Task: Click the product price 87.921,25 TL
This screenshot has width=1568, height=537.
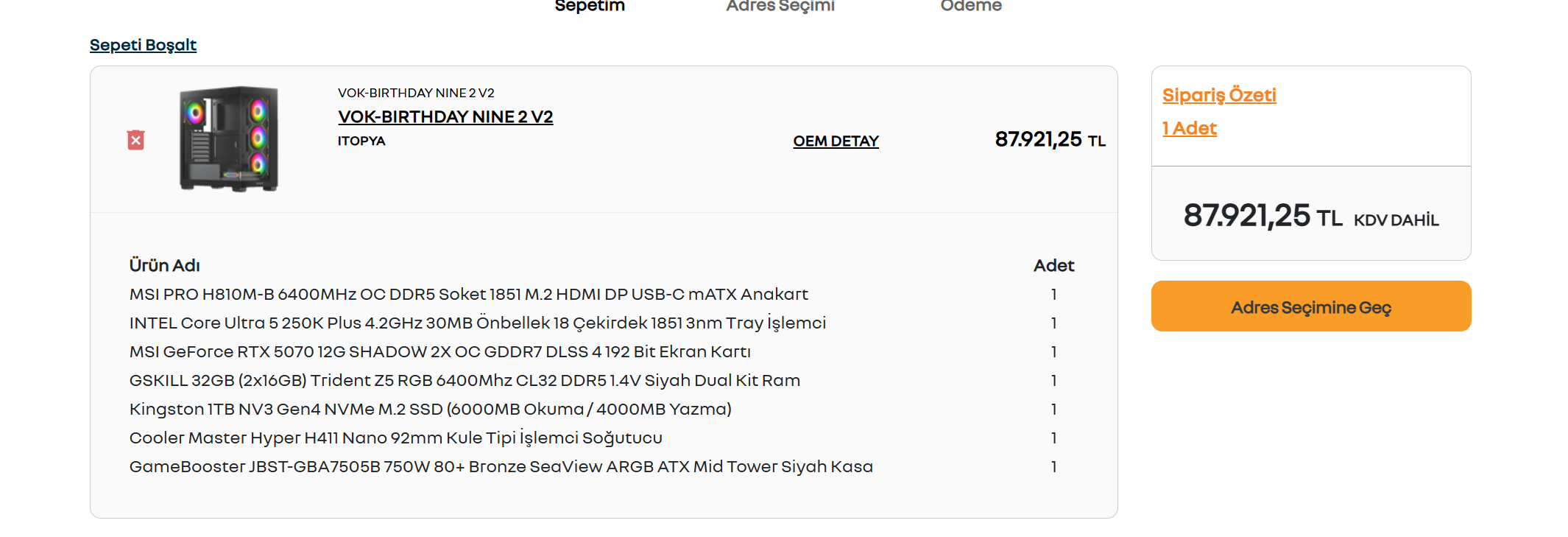Action: 1050,139
